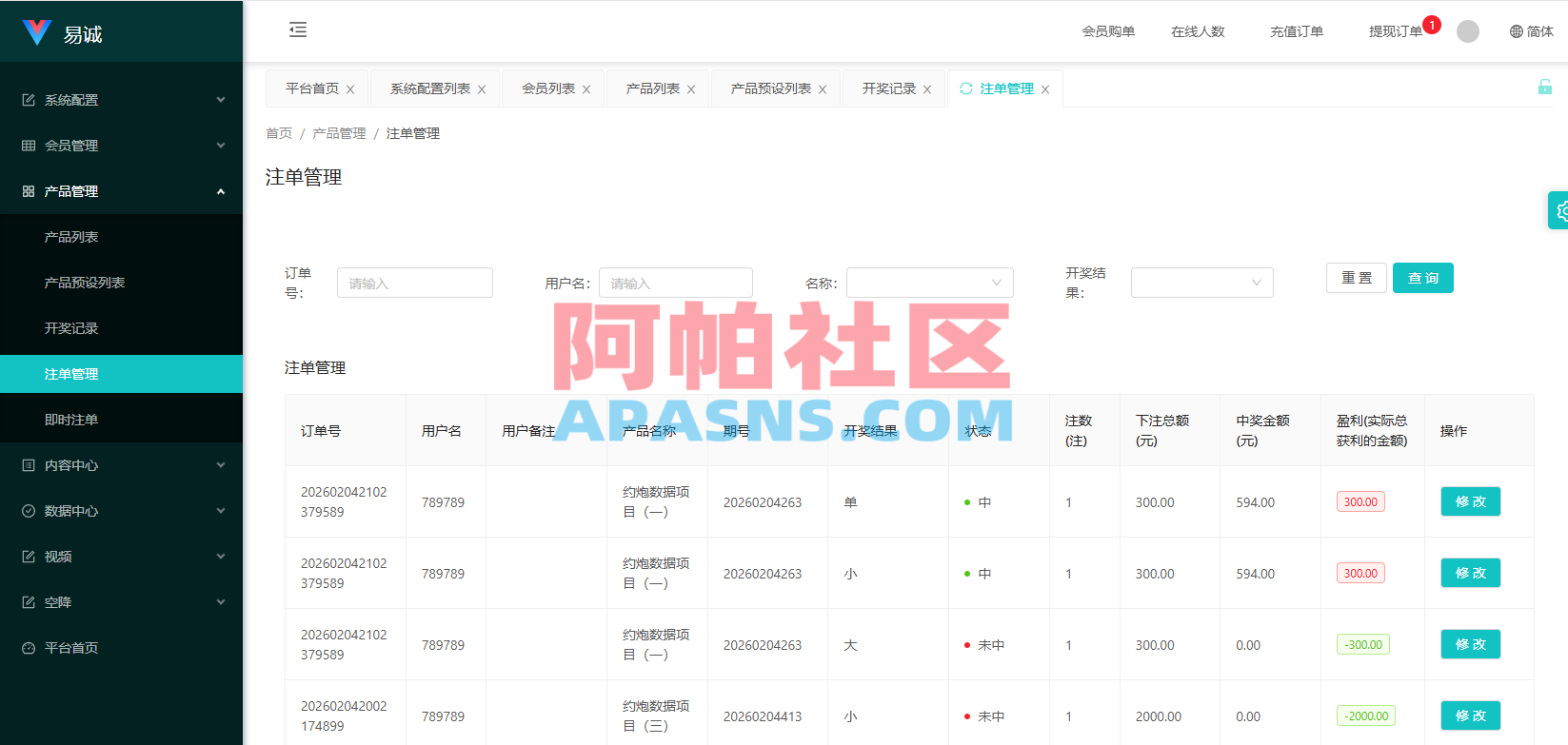1568x745 pixels.
Task: Click the lock icon beside the tabs
Action: (x=1545, y=87)
